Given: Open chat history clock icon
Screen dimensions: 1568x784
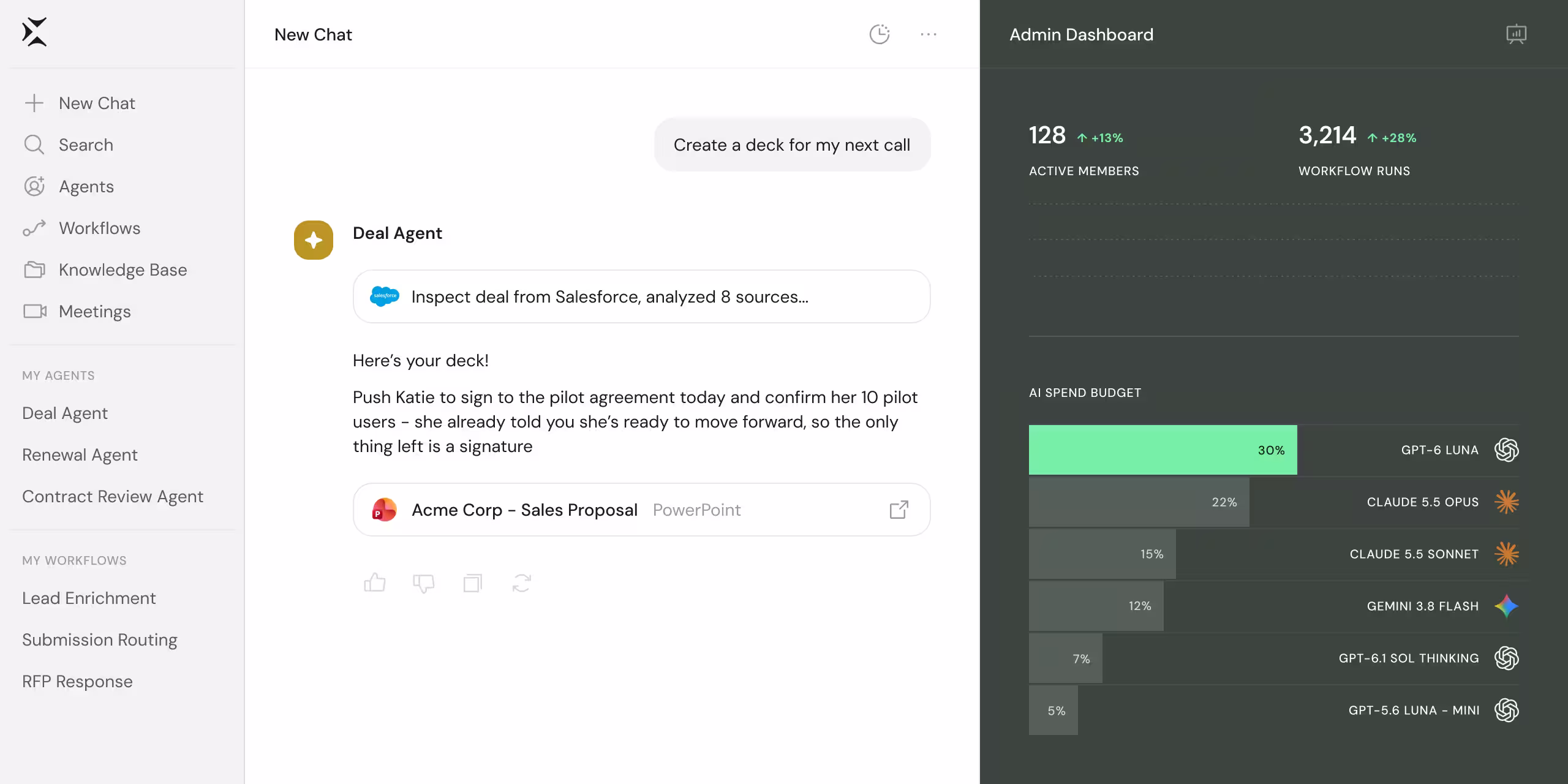Looking at the screenshot, I should (x=880, y=34).
